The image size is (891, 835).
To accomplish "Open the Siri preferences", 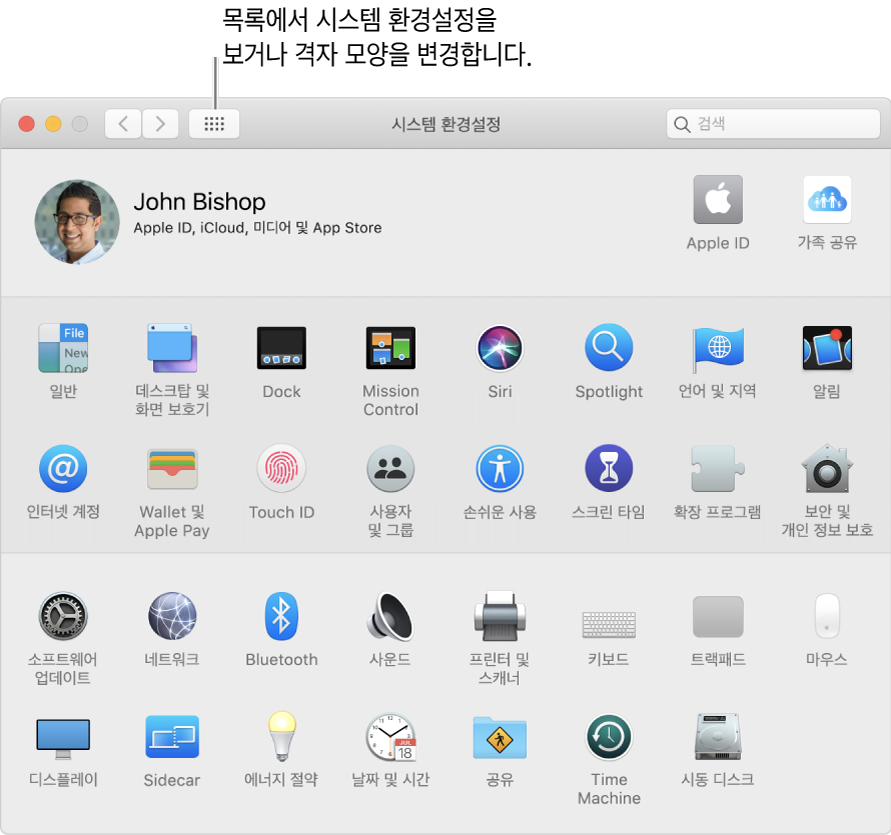I will pos(500,348).
